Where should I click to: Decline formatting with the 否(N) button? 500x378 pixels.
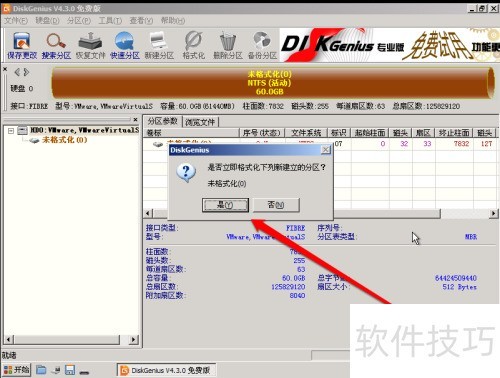point(276,205)
